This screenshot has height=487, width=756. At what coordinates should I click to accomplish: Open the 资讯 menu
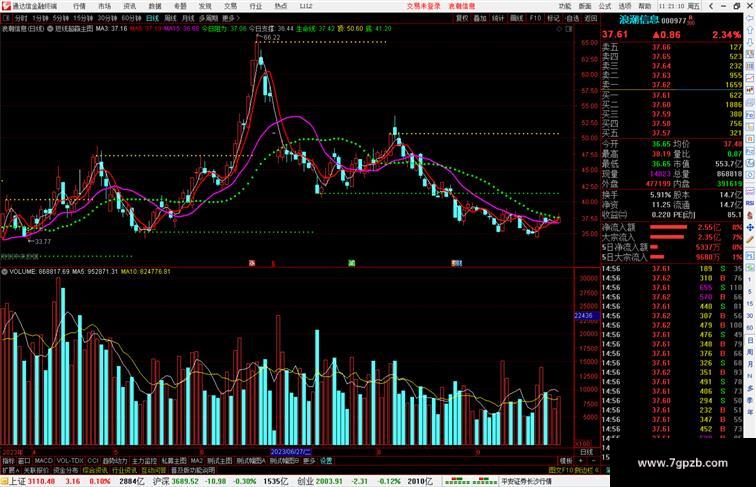coord(130,6)
